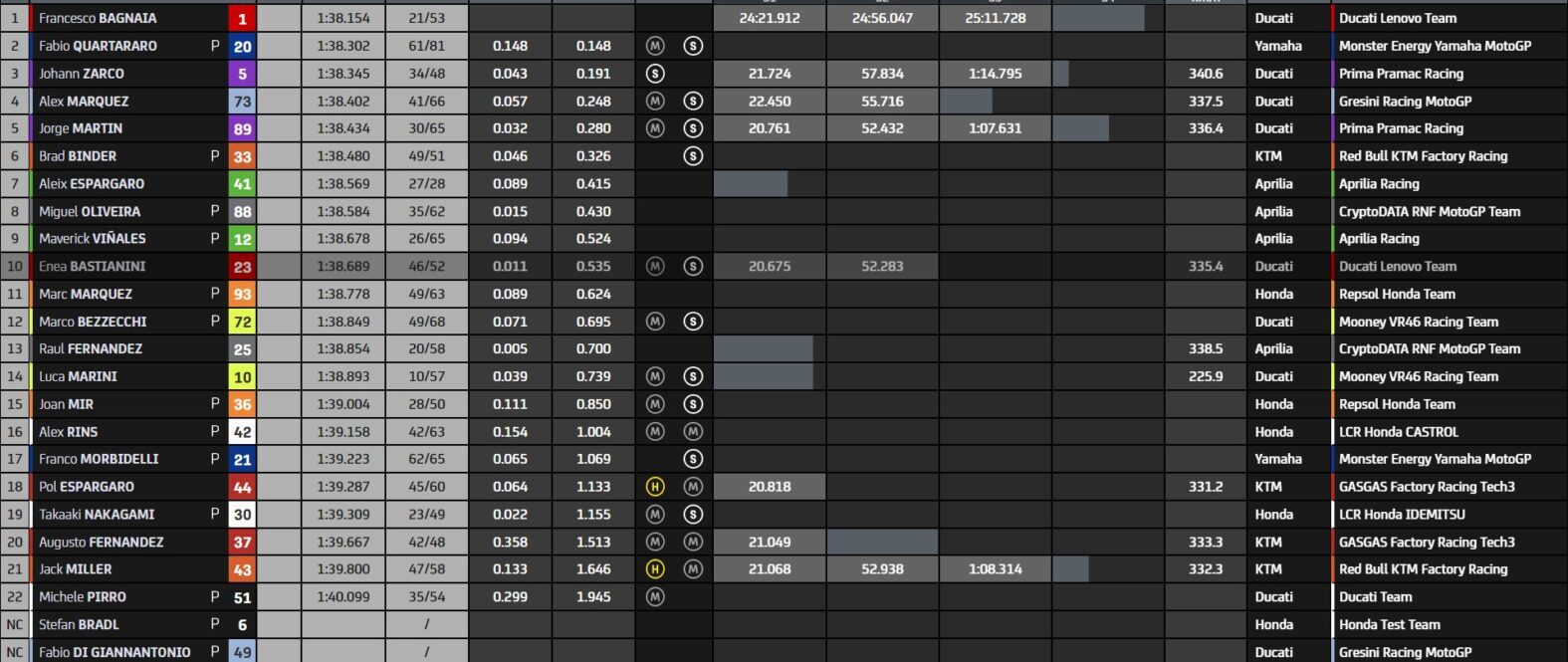Click the M tyre icon in Pol Espargaro's row
Image resolution: width=1568 pixels, height=662 pixels.
coord(693,487)
